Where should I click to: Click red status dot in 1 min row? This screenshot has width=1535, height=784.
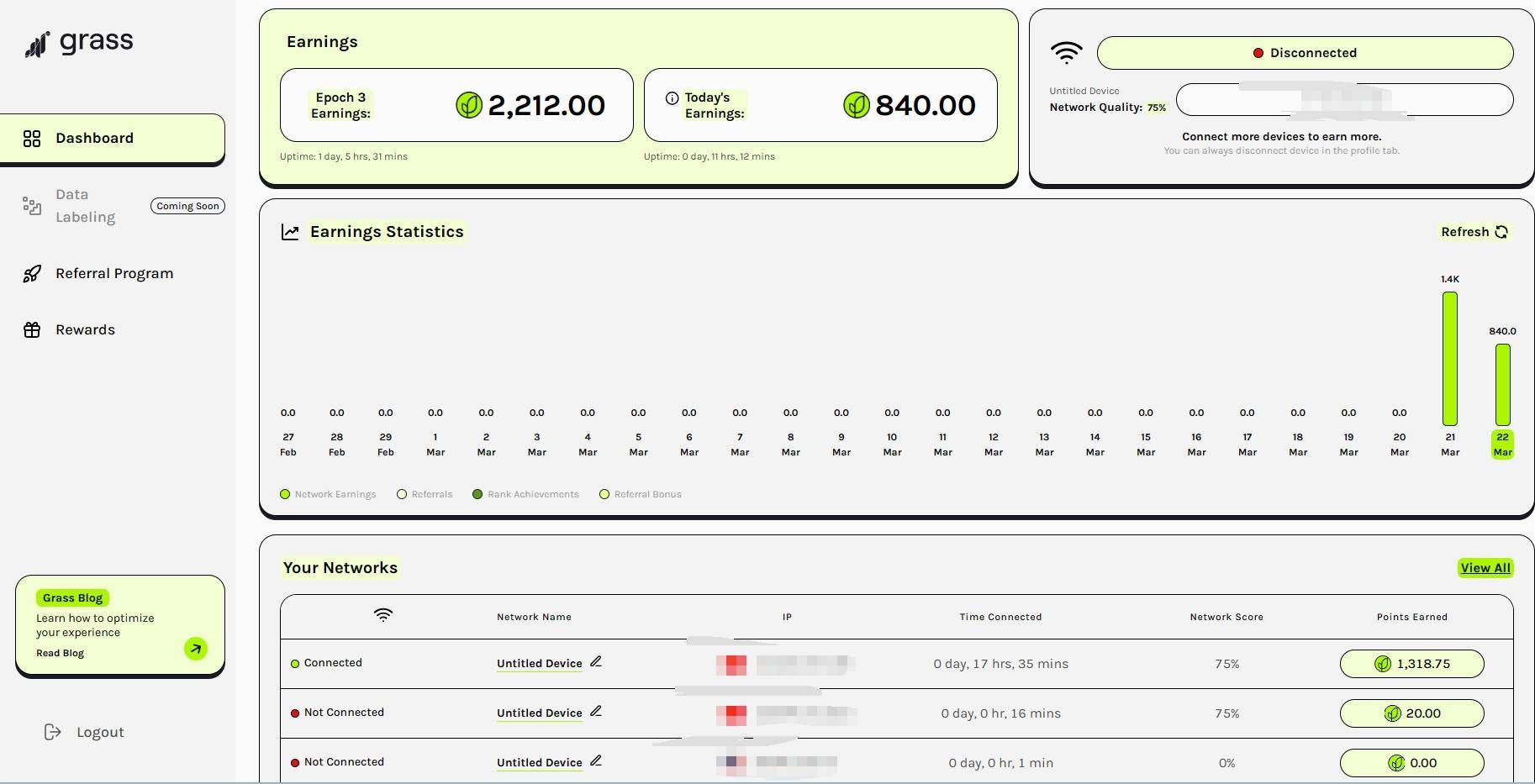pyautogui.click(x=295, y=763)
